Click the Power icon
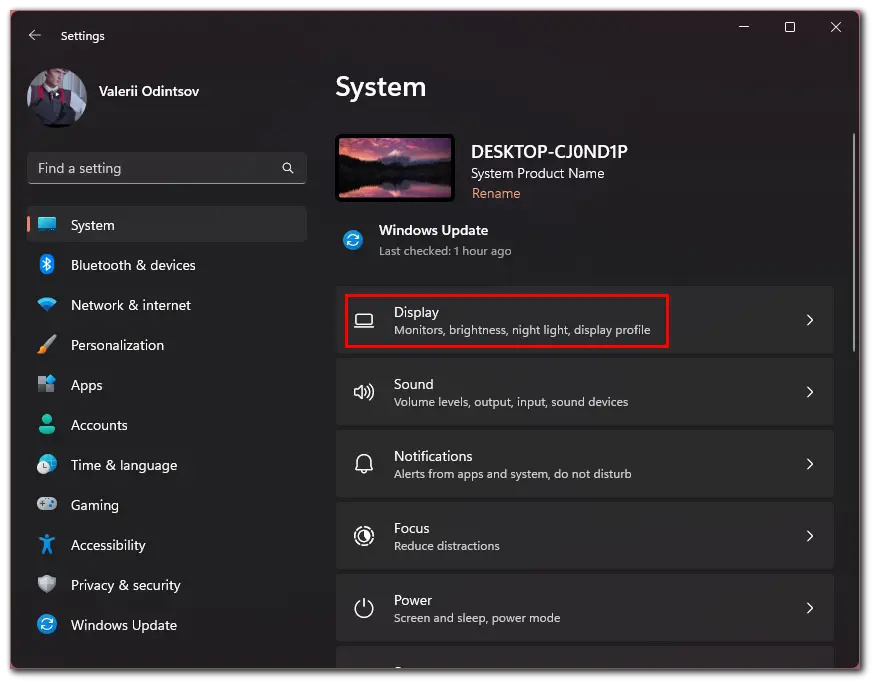The height and width of the screenshot is (687, 878). (364, 608)
